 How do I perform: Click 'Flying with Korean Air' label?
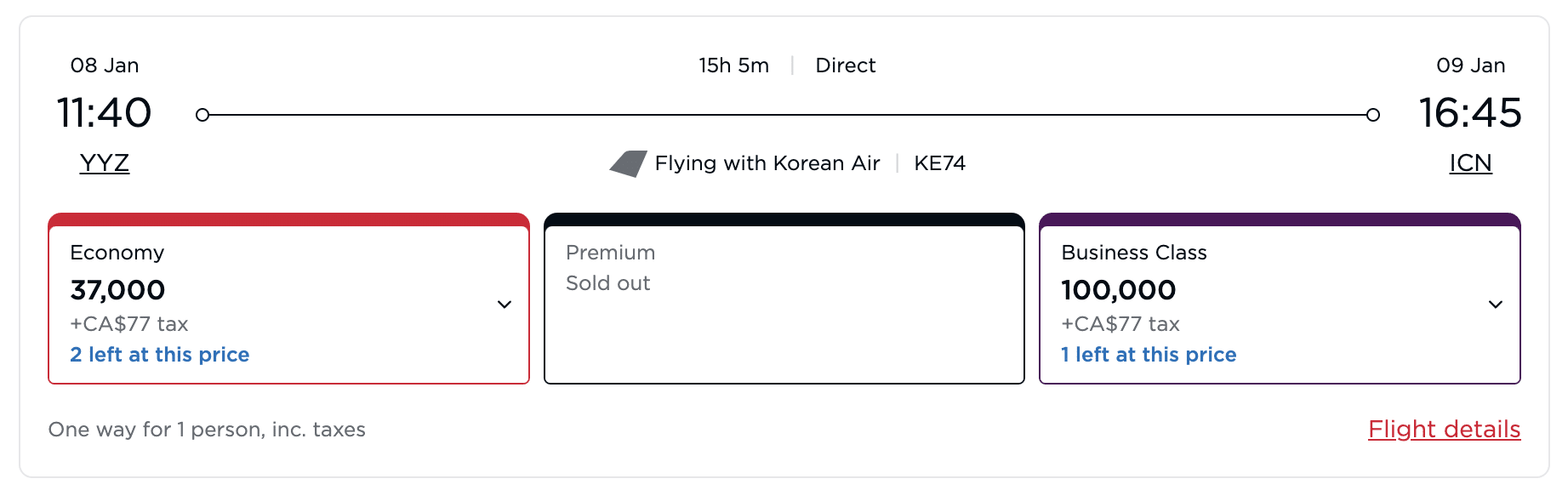pyautogui.click(x=767, y=163)
